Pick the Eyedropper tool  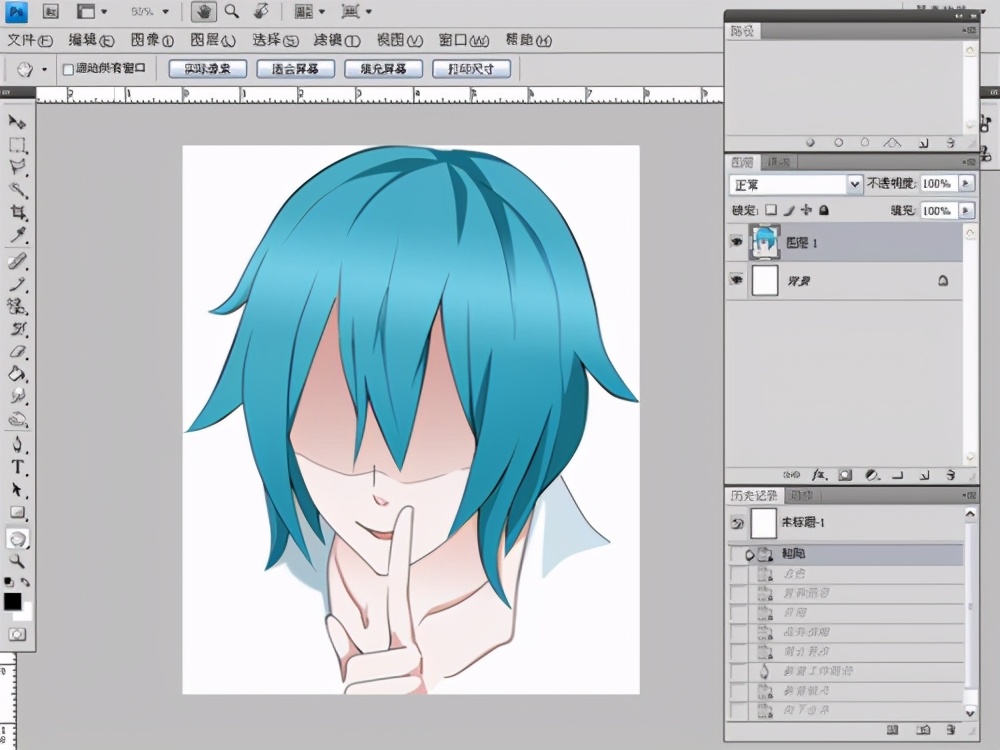click(17, 236)
